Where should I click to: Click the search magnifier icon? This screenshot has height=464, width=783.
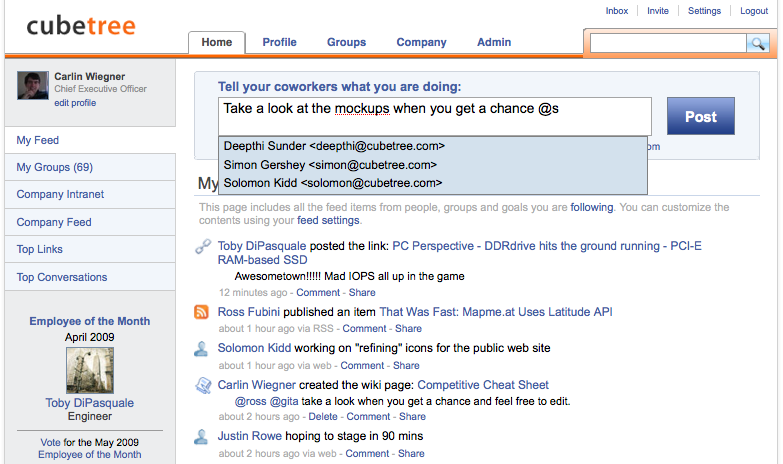(757, 43)
